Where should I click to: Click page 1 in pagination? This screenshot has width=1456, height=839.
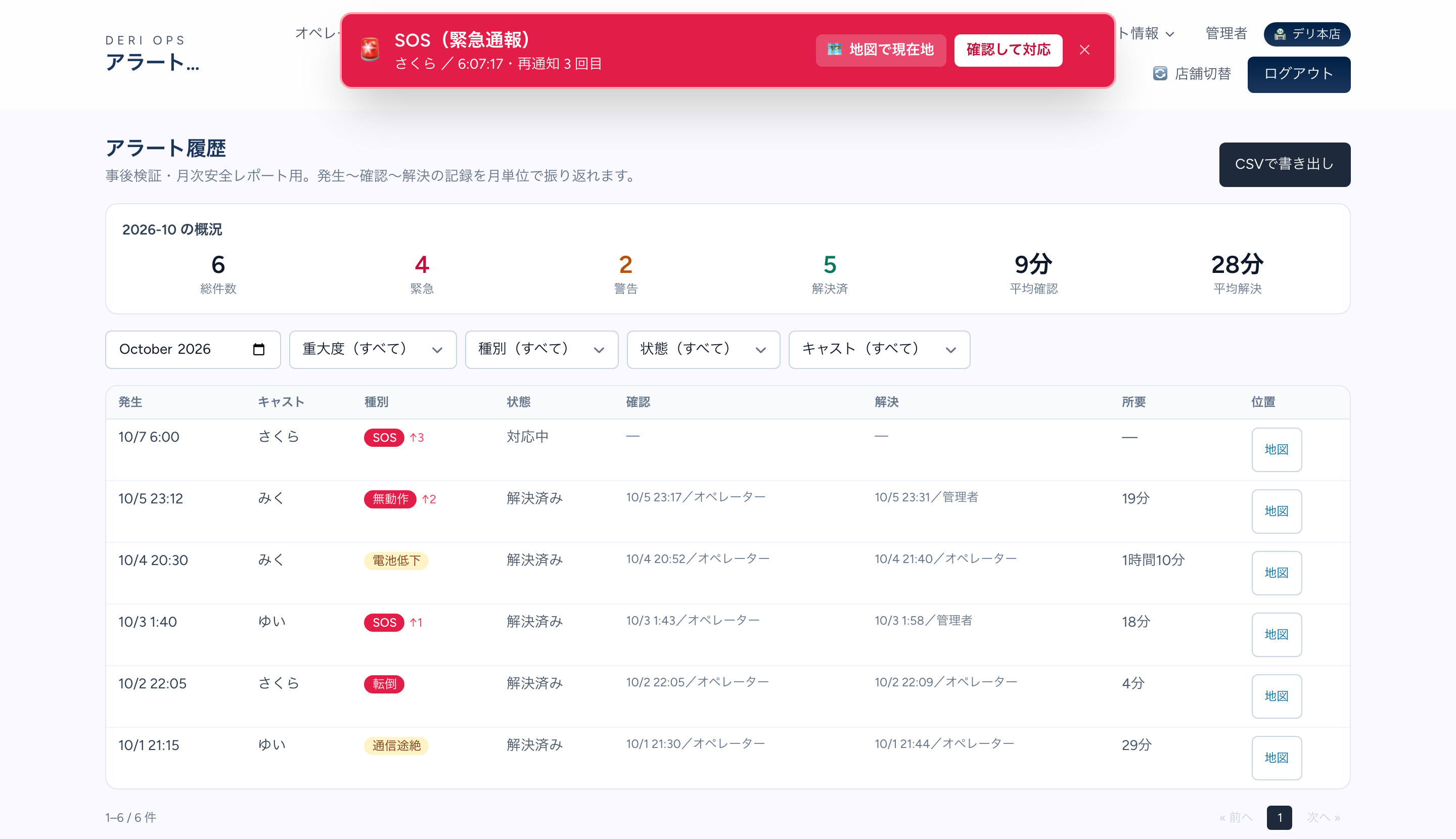click(1279, 818)
